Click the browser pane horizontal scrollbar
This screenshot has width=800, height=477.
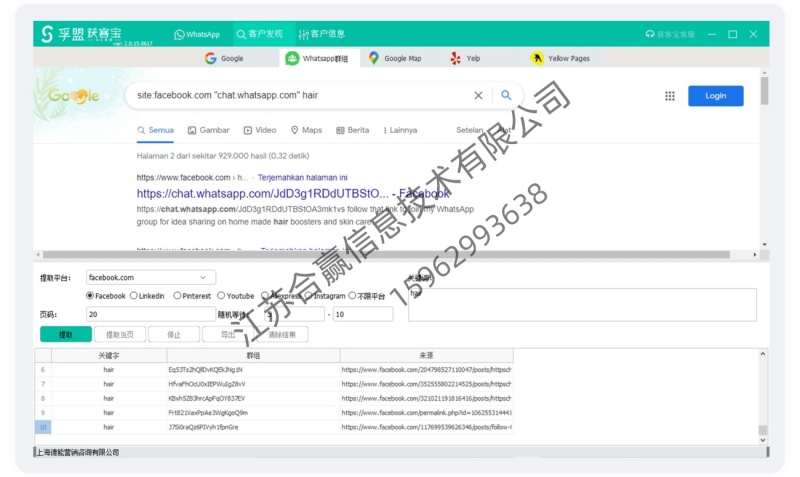(x=386, y=254)
